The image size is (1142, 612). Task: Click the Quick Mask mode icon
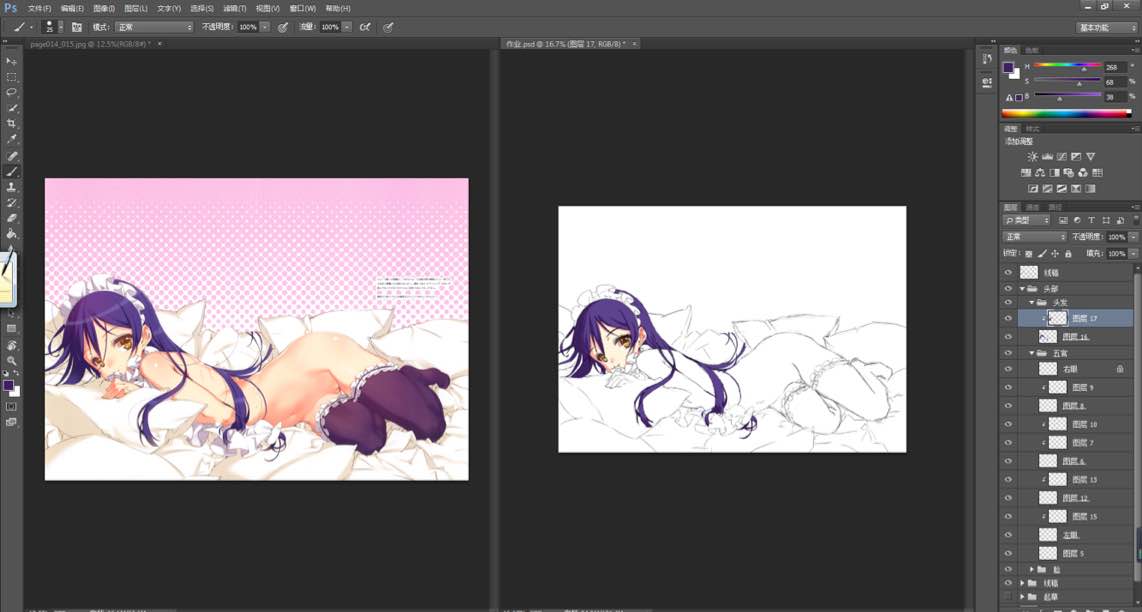(x=12, y=407)
